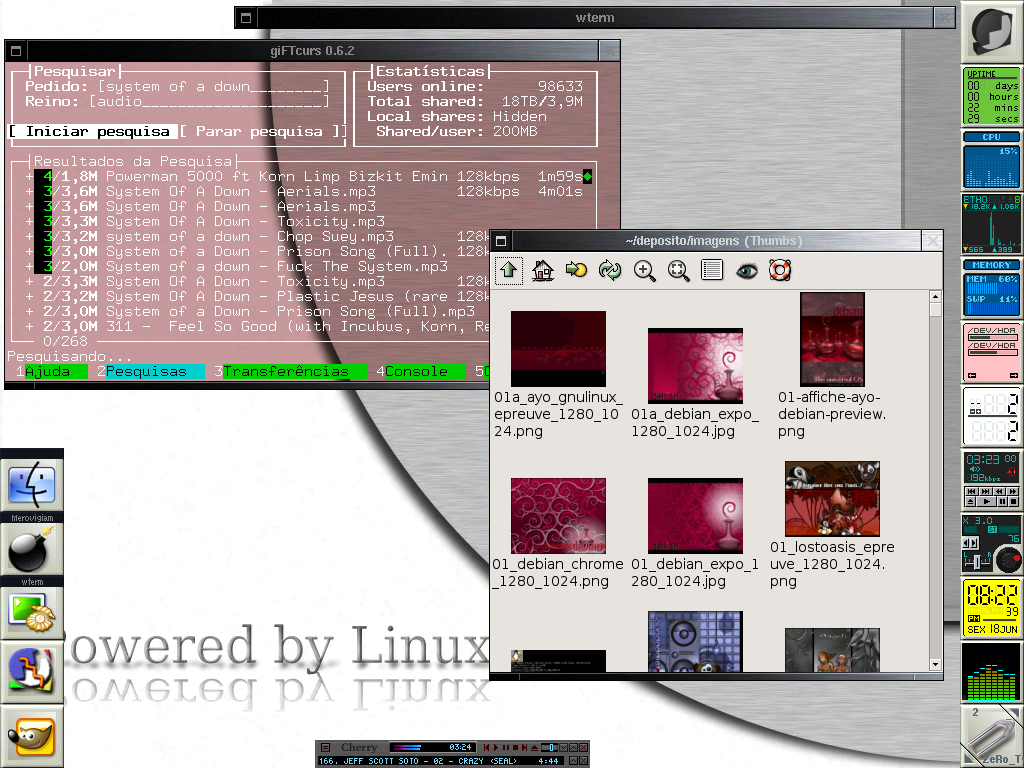Click the mixer channel left arrow
The height and width of the screenshot is (768, 1024).
[965, 543]
